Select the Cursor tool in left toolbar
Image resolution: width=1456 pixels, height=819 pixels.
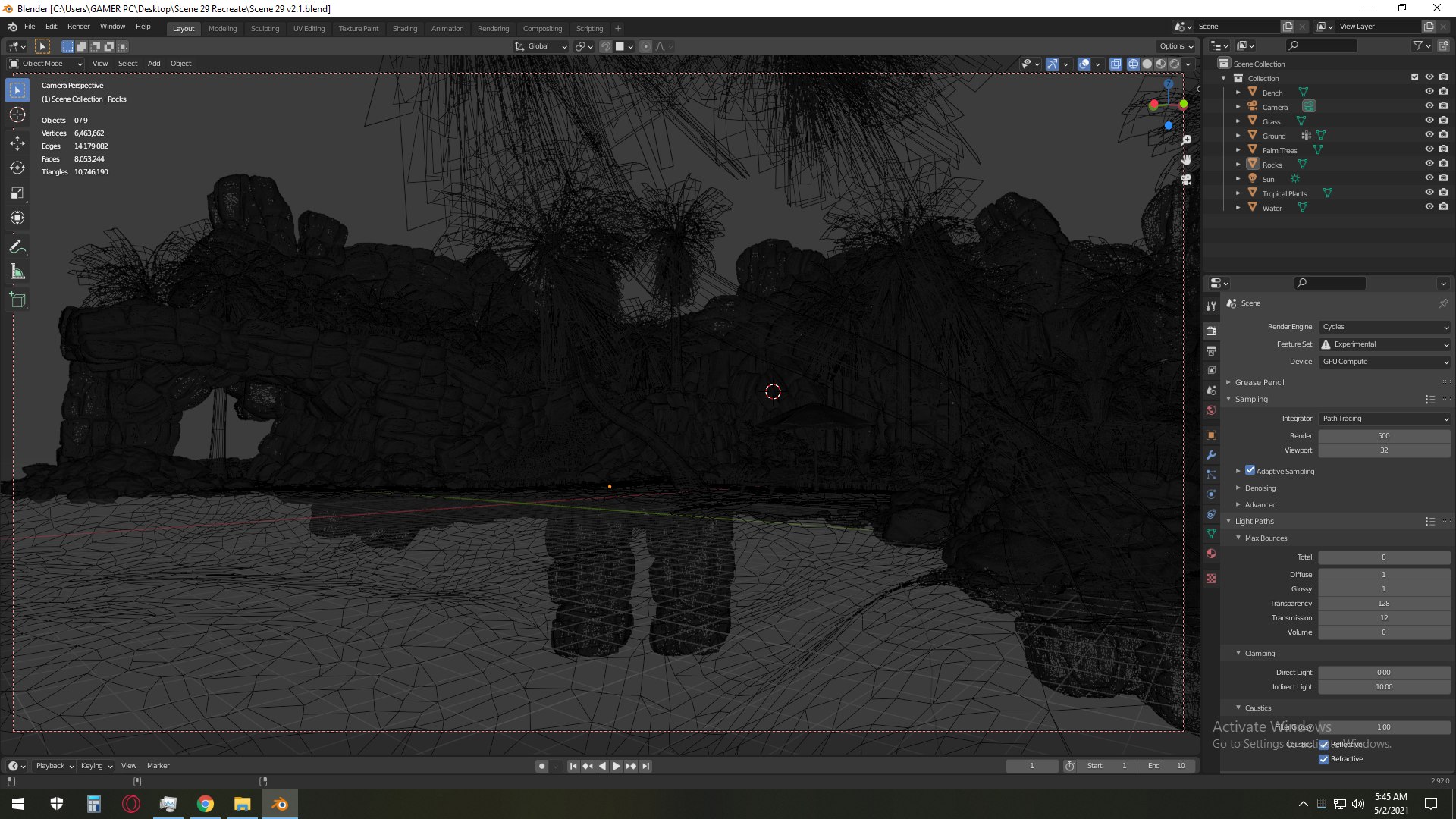click(17, 115)
